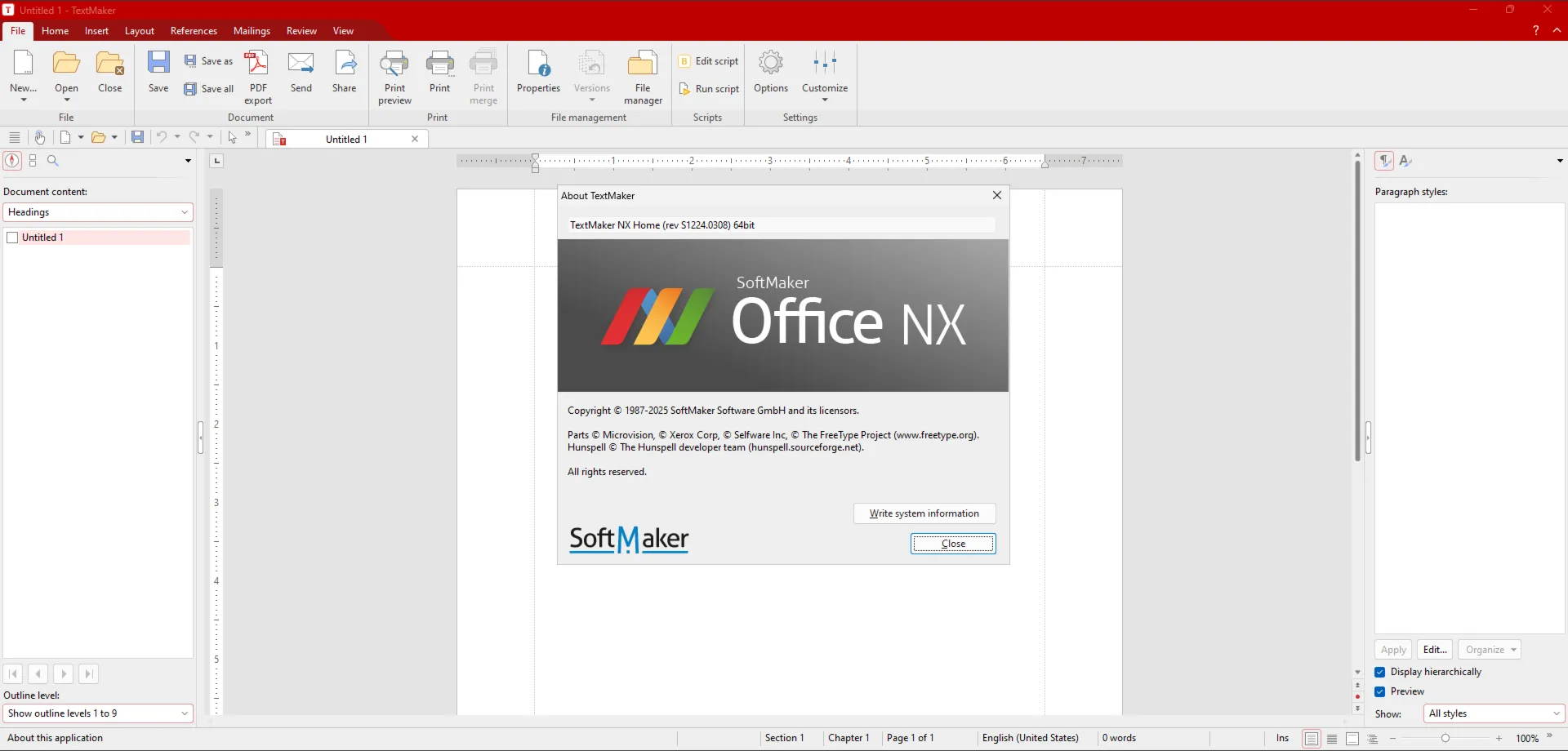Screen dimensions: 1568x751
Task: Uncheck Display hierarchically
Action: (1380, 672)
